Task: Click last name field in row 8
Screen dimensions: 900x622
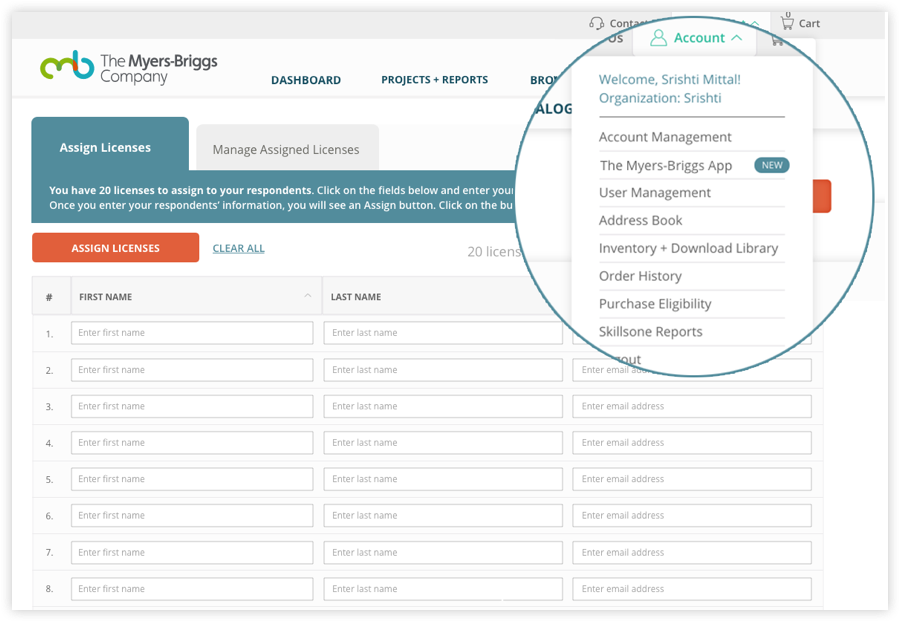Action: click(443, 589)
